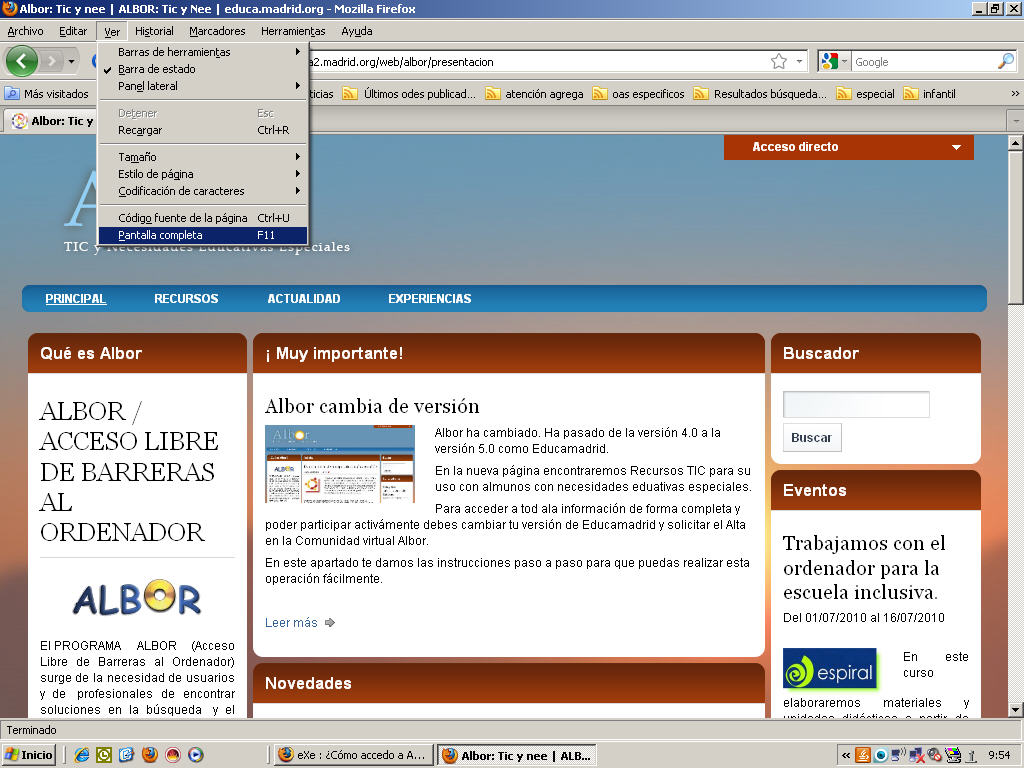Choose Recargar from the Ver menu
This screenshot has height=768, width=1024.
pos(202,130)
